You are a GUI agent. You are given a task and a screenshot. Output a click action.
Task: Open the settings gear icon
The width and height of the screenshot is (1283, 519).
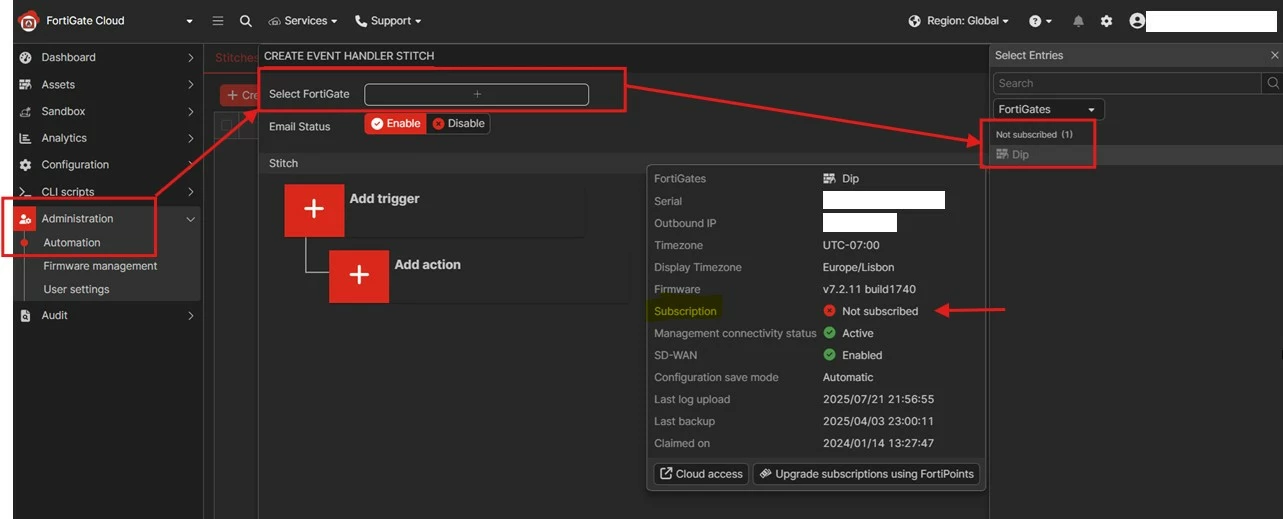click(x=1106, y=21)
